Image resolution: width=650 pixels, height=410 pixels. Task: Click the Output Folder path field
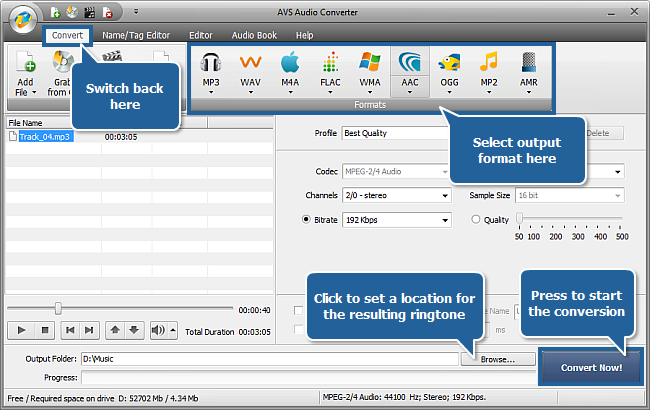tap(269, 359)
